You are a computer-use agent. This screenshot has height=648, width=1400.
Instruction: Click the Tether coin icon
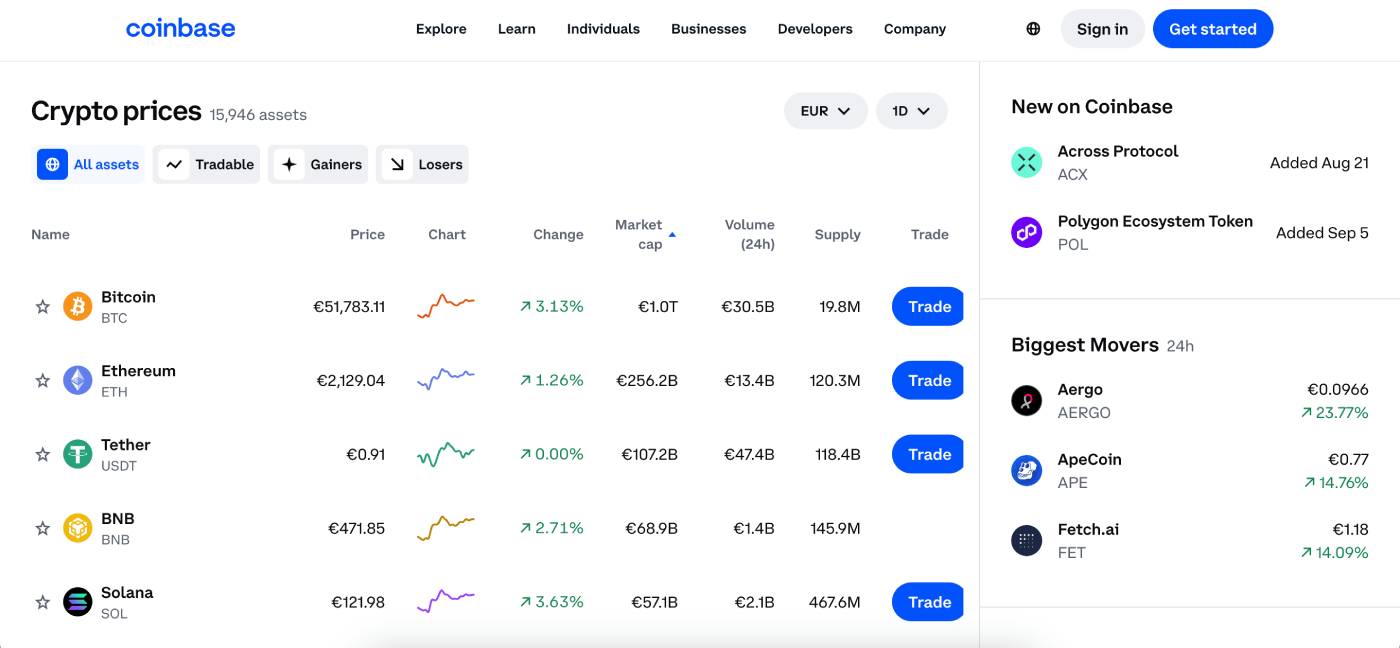tap(78, 454)
